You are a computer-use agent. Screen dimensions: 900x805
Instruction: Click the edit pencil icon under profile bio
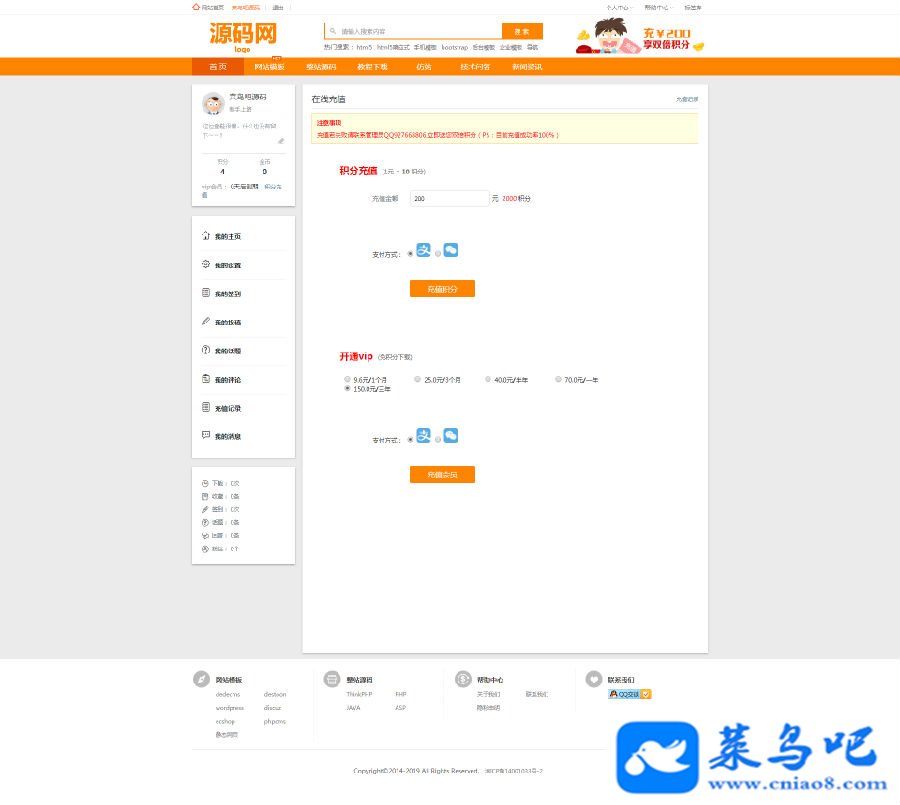(x=281, y=141)
